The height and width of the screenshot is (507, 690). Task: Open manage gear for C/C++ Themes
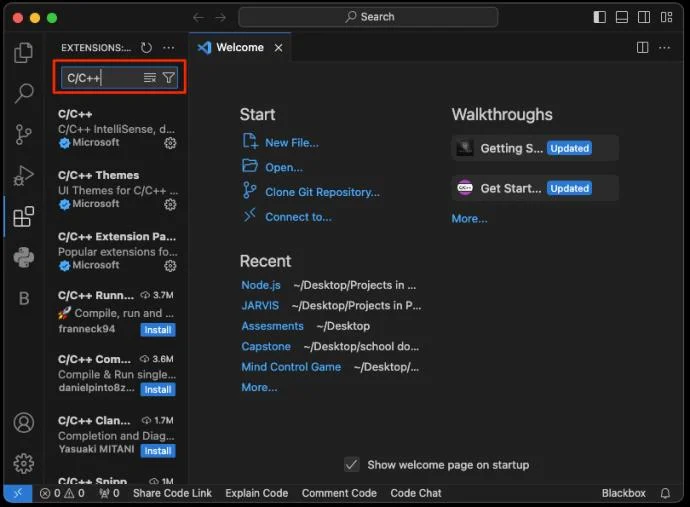(170, 205)
